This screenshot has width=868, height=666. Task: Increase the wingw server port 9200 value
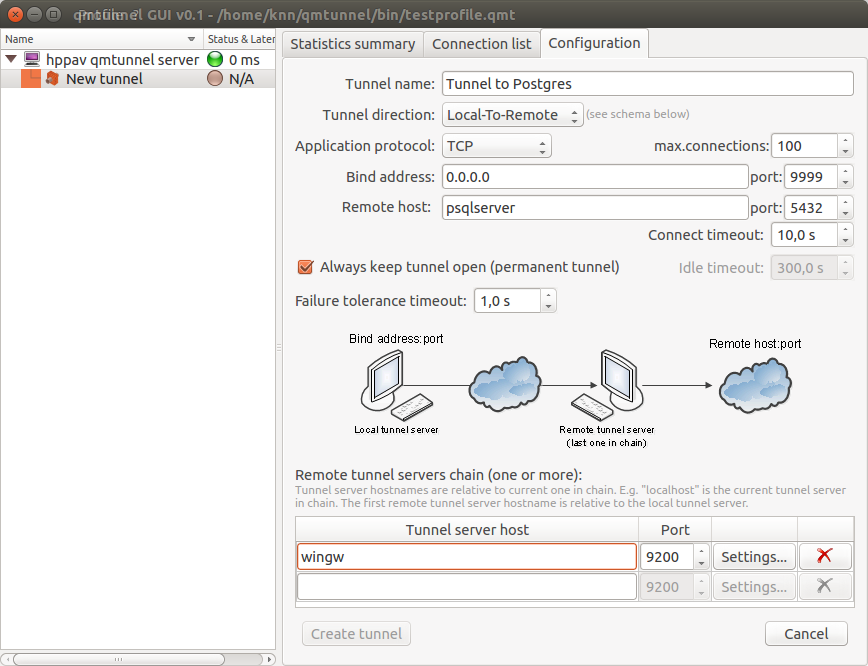(701, 551)
